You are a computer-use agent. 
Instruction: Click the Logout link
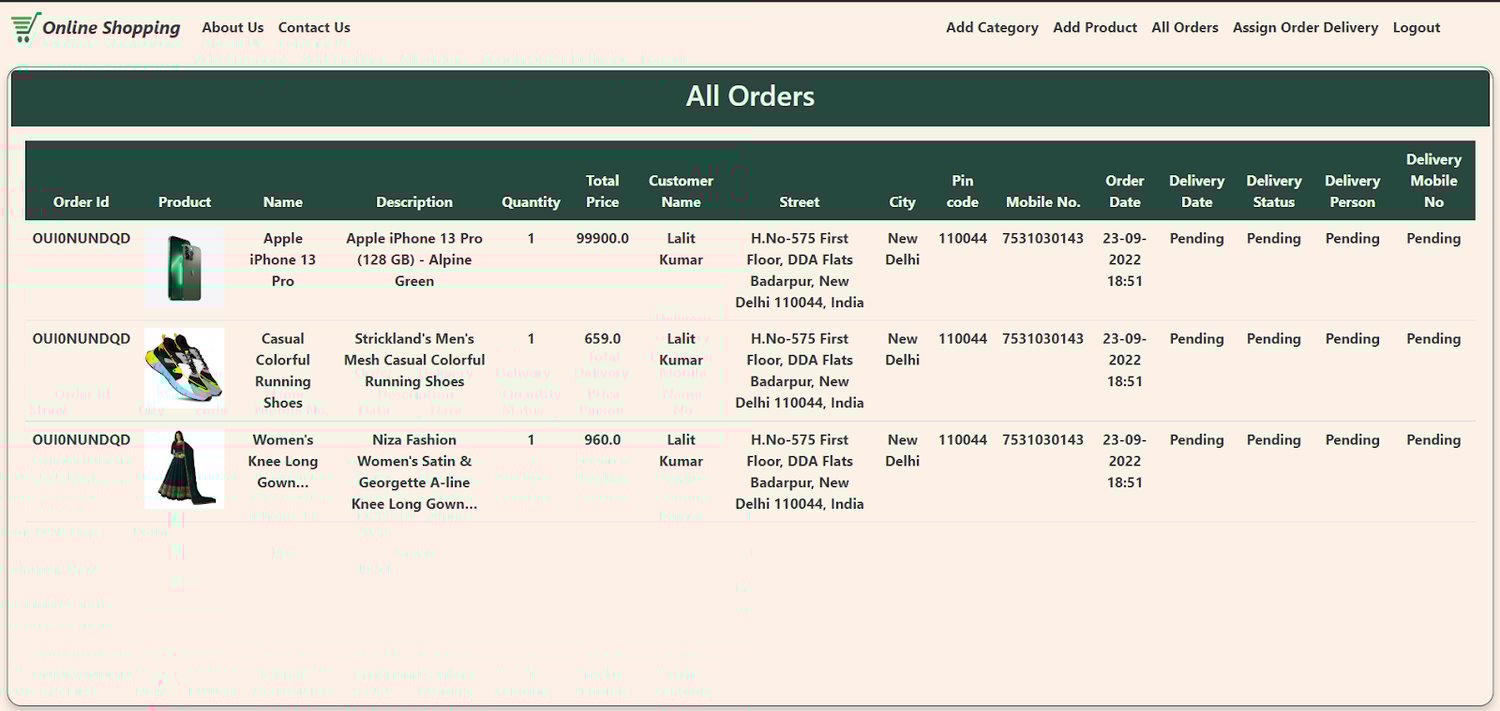coord(1416,27)
